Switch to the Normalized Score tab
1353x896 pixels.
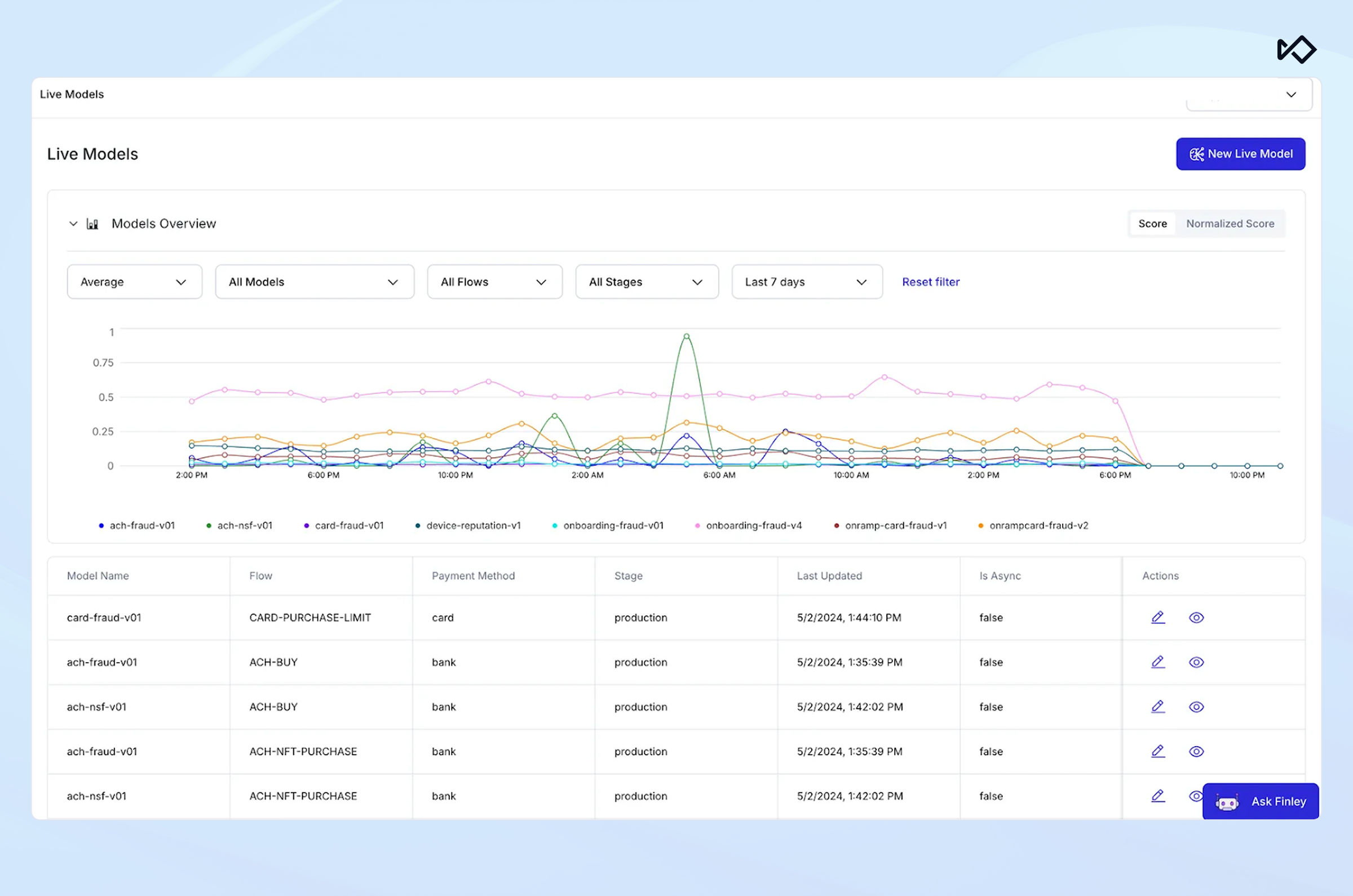click(x=1230, y=223)
